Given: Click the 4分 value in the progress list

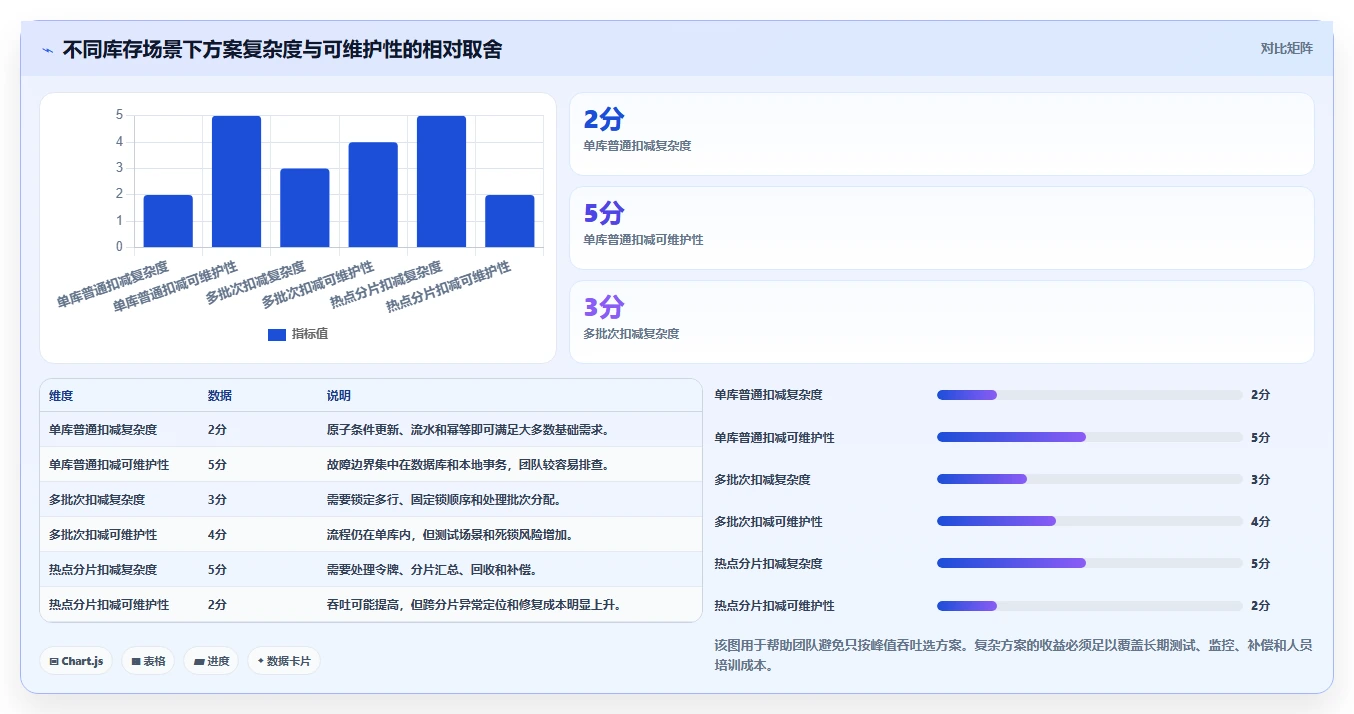Looking at the screenshot, I should (x=1260, y=522).
